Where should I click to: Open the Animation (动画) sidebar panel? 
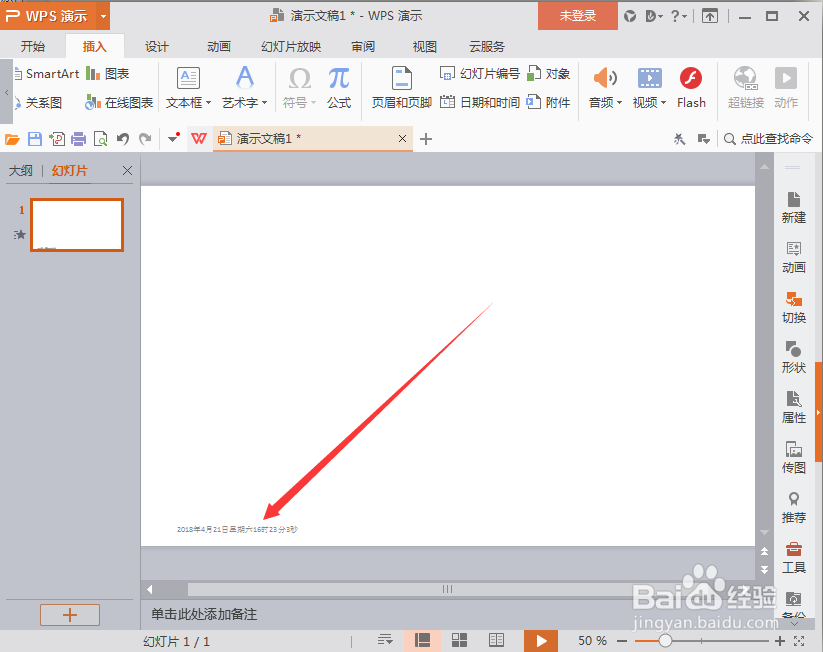(x=793, y=258)
